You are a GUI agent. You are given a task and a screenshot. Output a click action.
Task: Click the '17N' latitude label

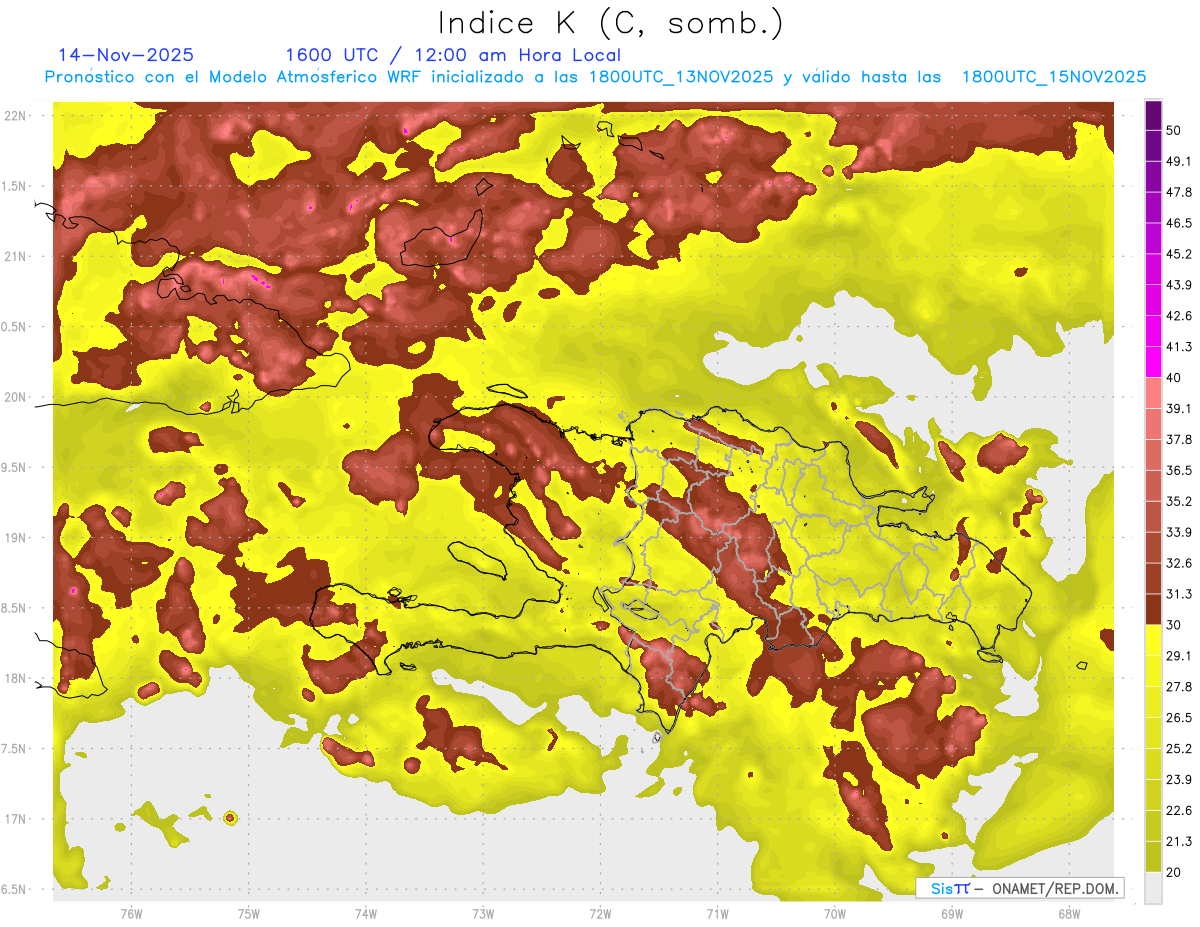[17, 819]
